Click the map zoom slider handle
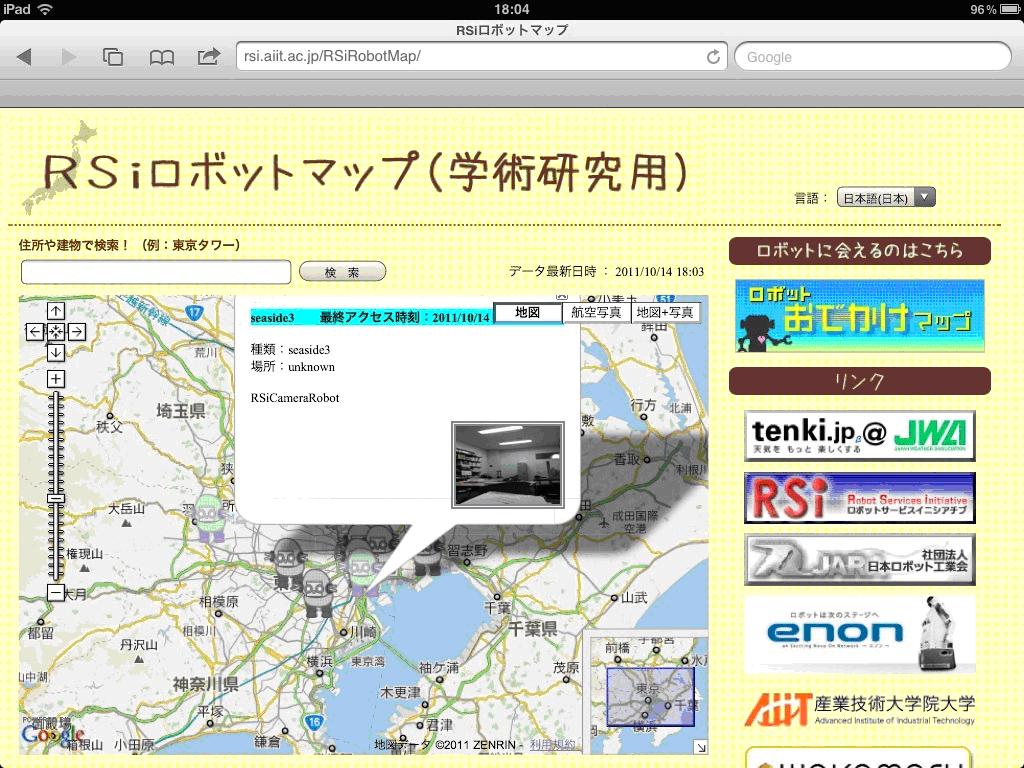The height and width of the screenshot is (768, 1024). point(56,498)
